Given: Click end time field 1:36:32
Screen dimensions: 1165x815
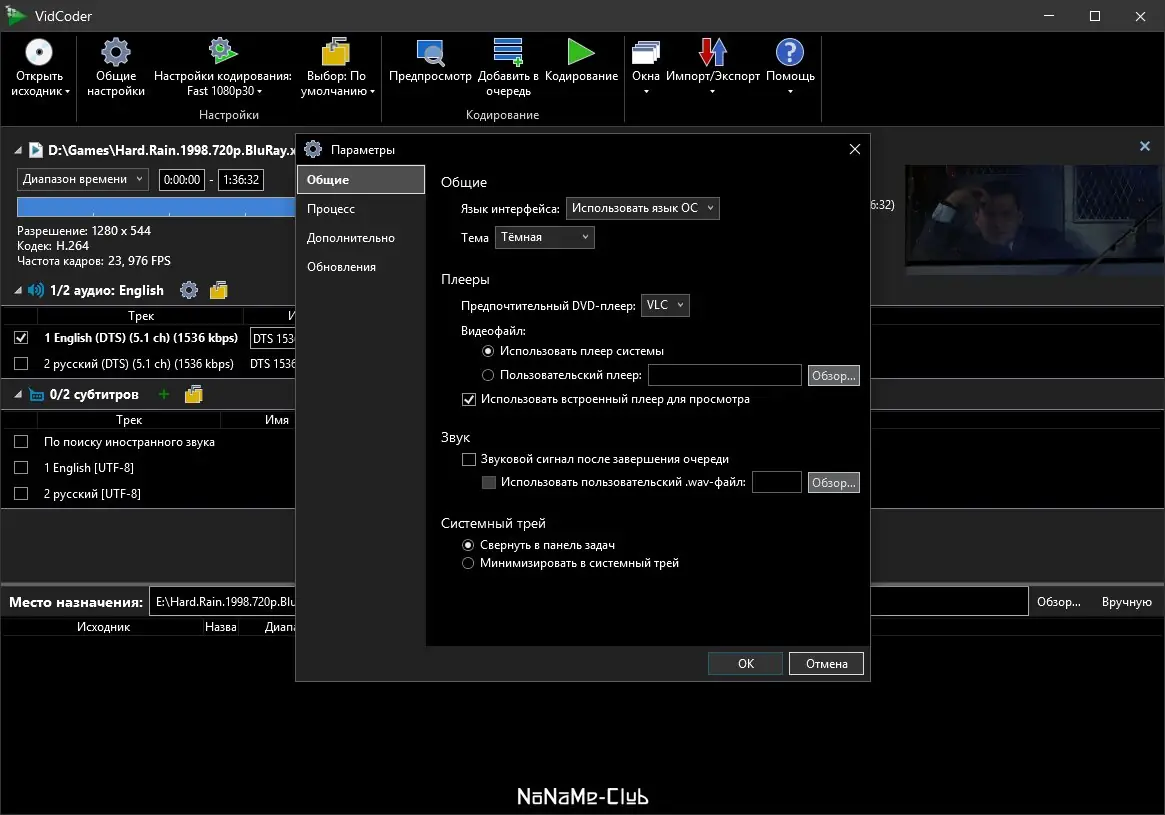Looking at the screenshot, I should [x=241, y=180].
